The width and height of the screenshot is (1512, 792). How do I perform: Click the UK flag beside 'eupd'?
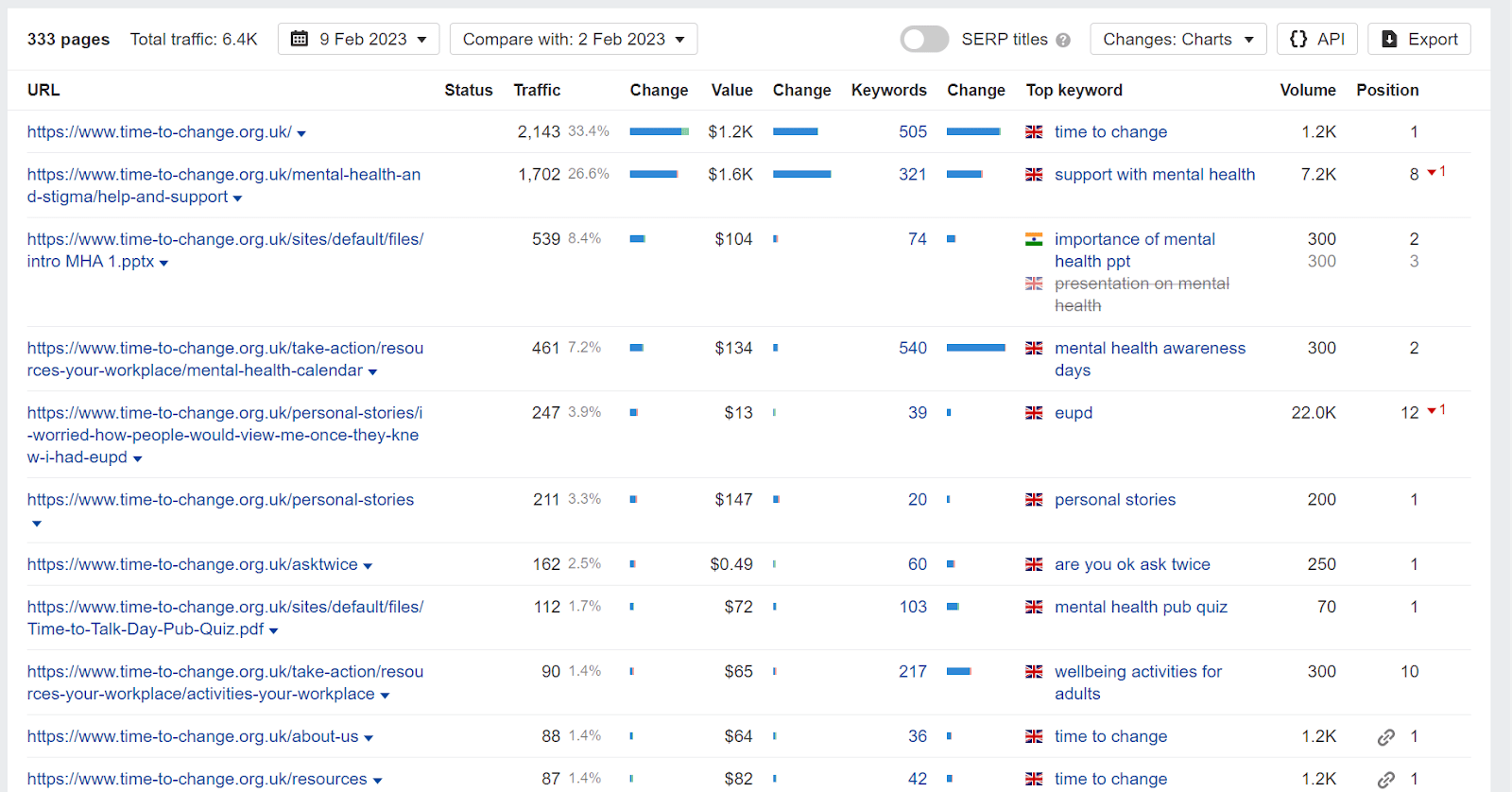(x=1034, y=413)
